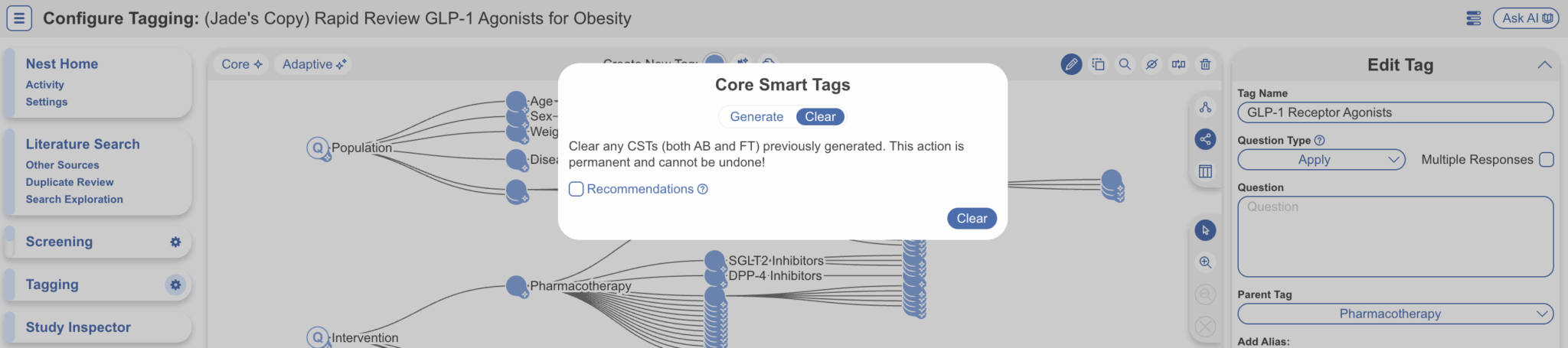Select the tree hierarchy layout icon

pos(1205,107)
